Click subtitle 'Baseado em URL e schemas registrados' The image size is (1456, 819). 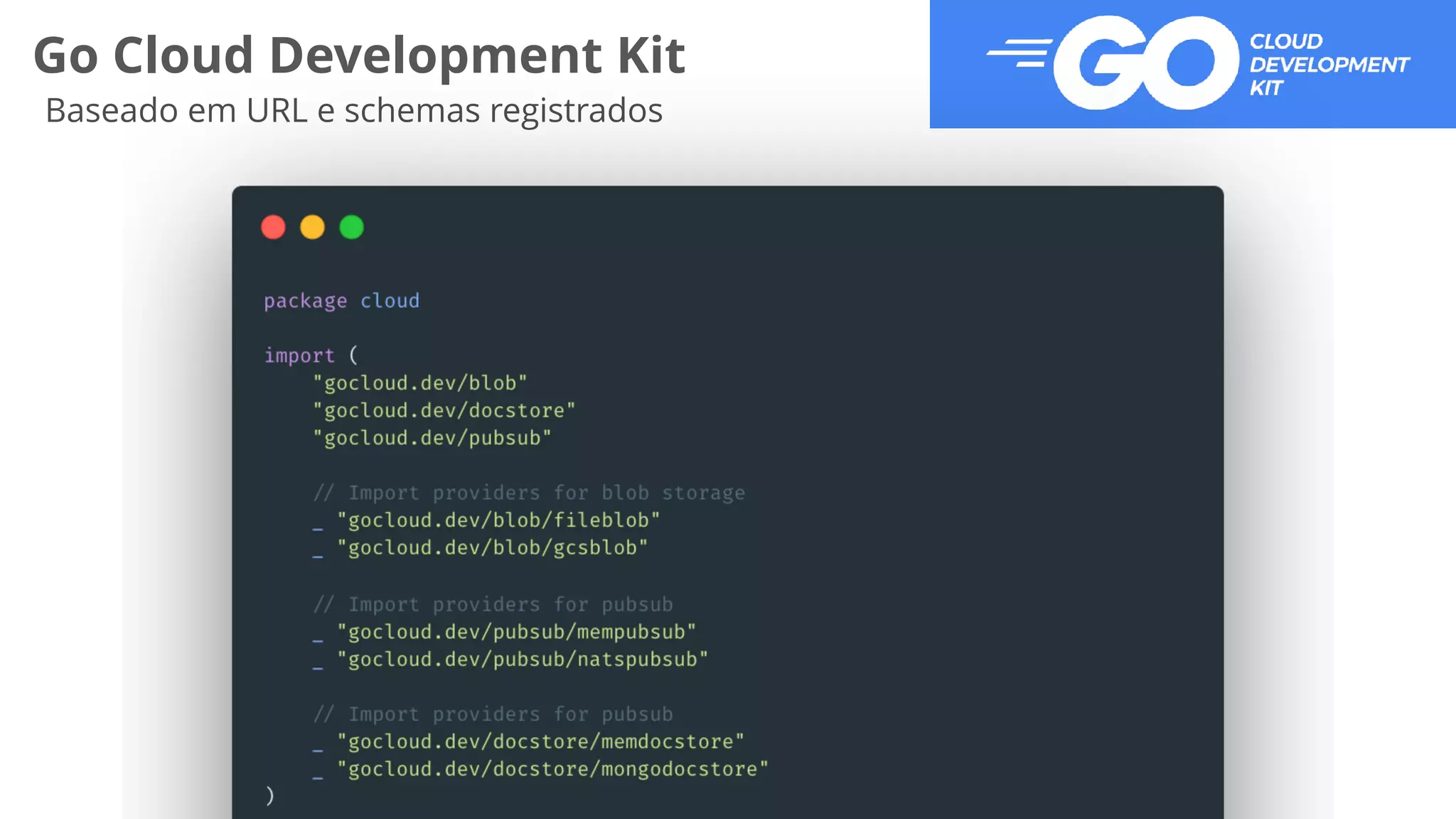354,110
